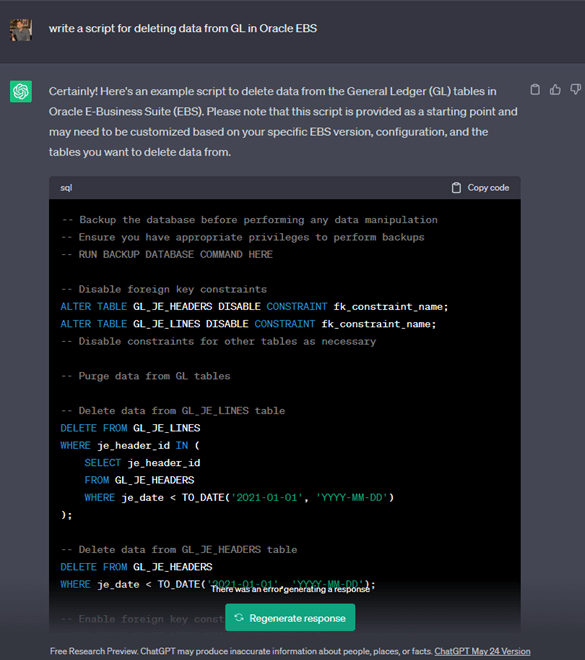Click the DELETE FROM GL_JE_LINES code line
The height and width of the screenshot is (660, 585).
[130, 428]
